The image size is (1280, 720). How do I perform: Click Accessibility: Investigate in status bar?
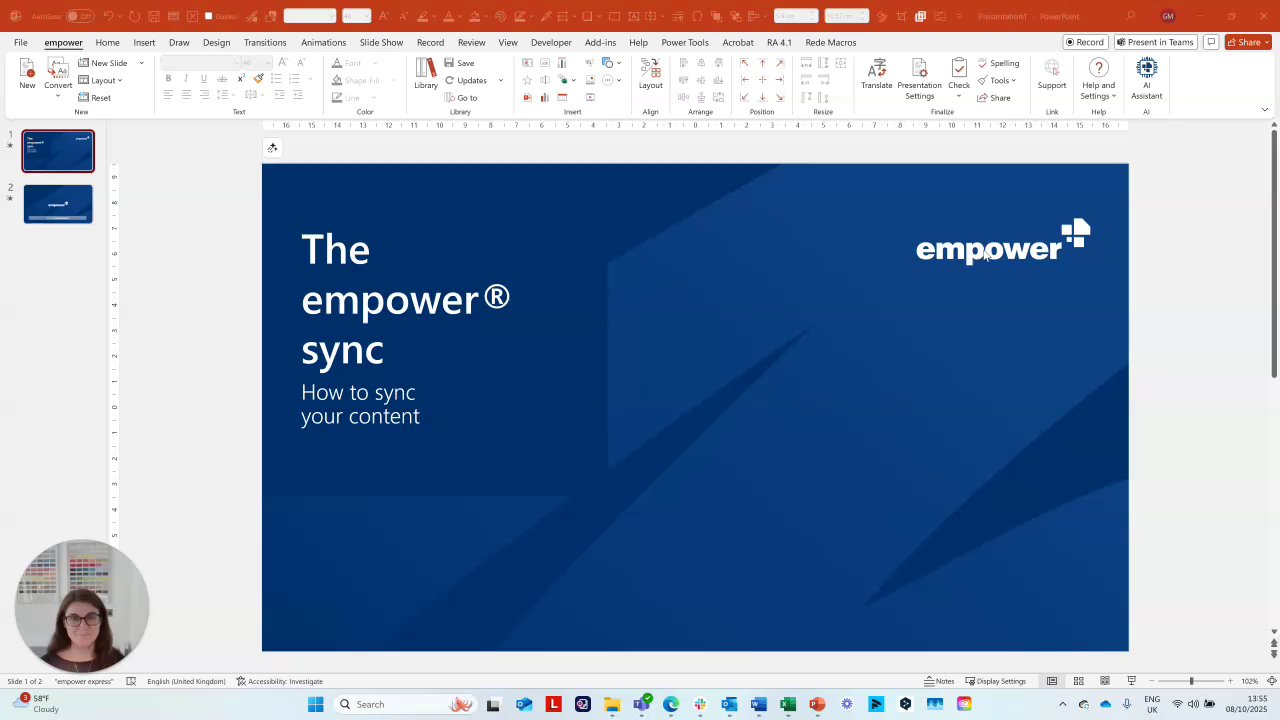click(x=280, y=681)
